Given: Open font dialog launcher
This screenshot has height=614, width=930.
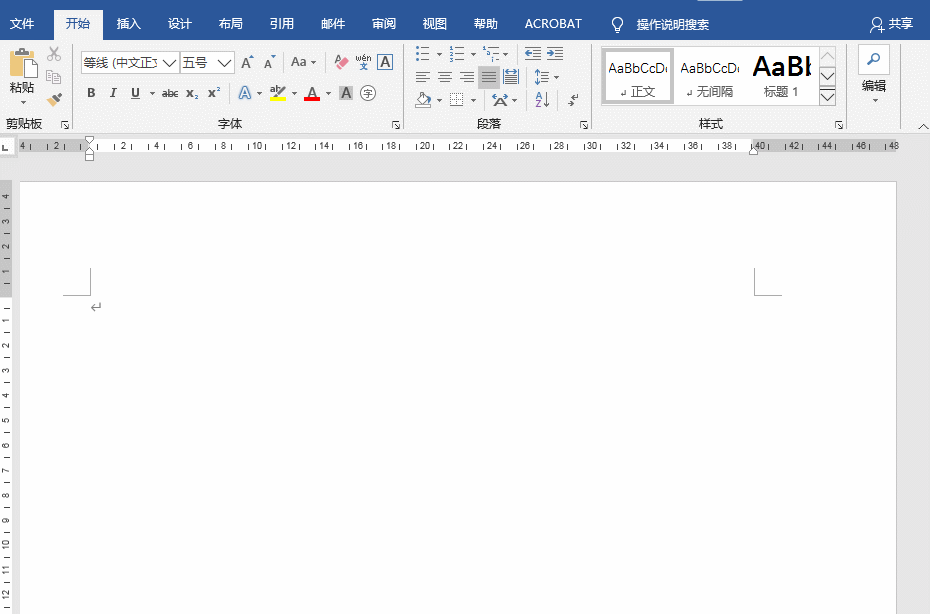Looking at the screenshot, I should (x=396, y=125).
